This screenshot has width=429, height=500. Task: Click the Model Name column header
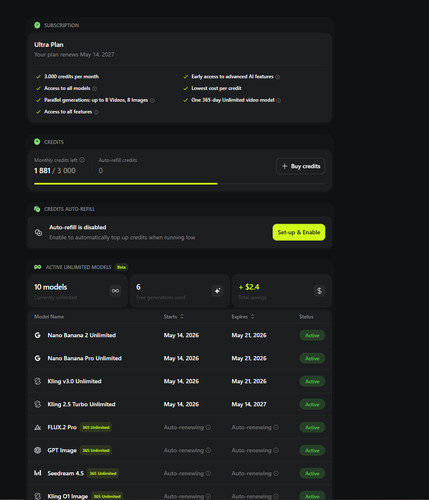[49, 316]
